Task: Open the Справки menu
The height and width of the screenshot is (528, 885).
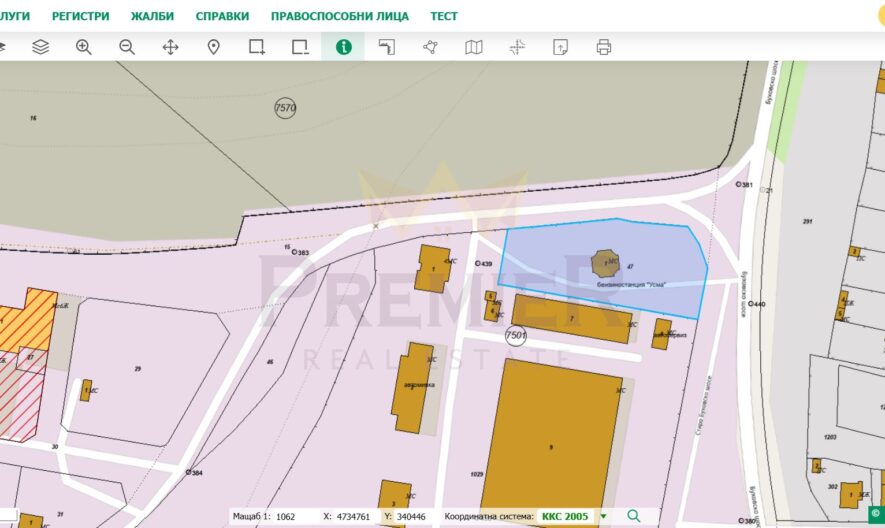Action: [222, 16]
